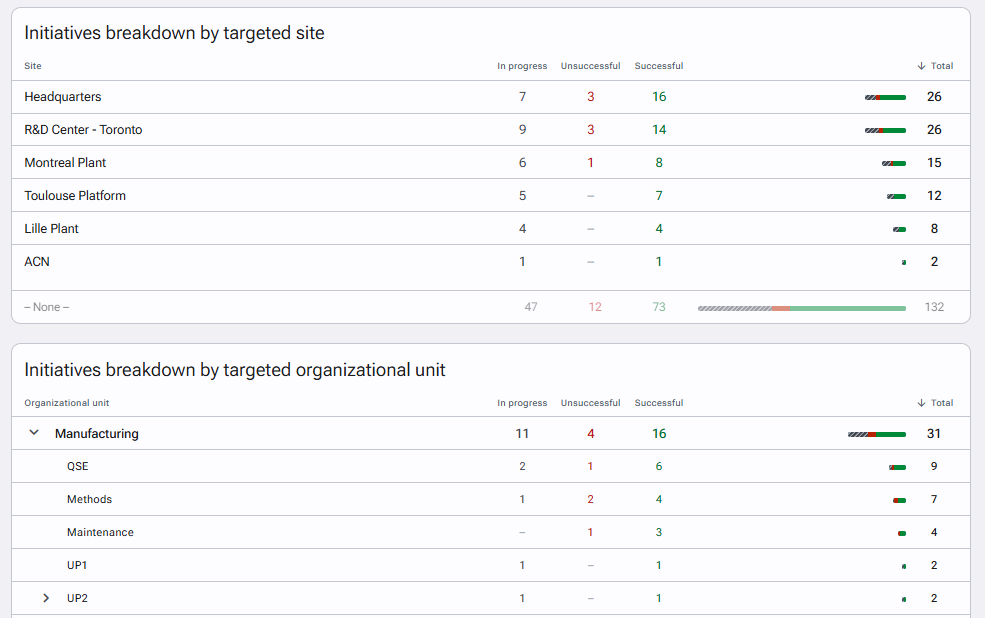
Task: Click Headquarters unsuccessful count 3
Action: point(590,97)
